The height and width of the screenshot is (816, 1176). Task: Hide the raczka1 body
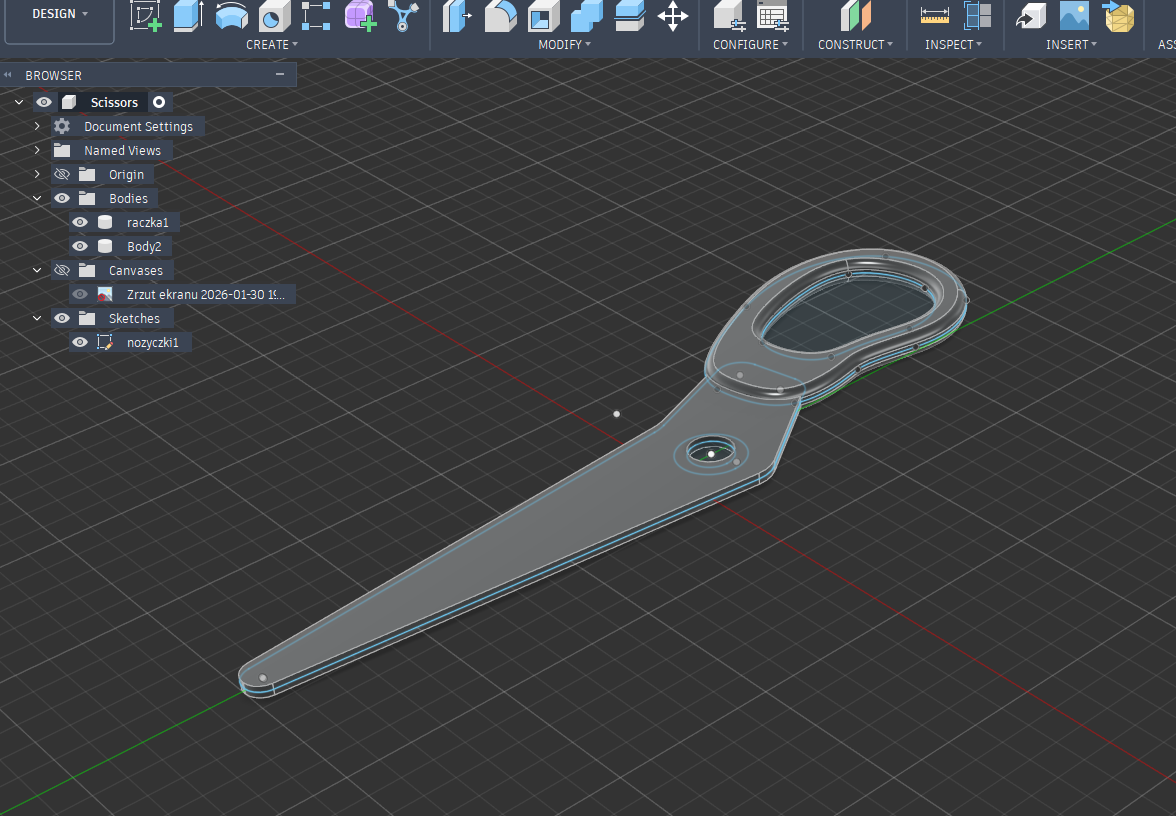point(80,222)
